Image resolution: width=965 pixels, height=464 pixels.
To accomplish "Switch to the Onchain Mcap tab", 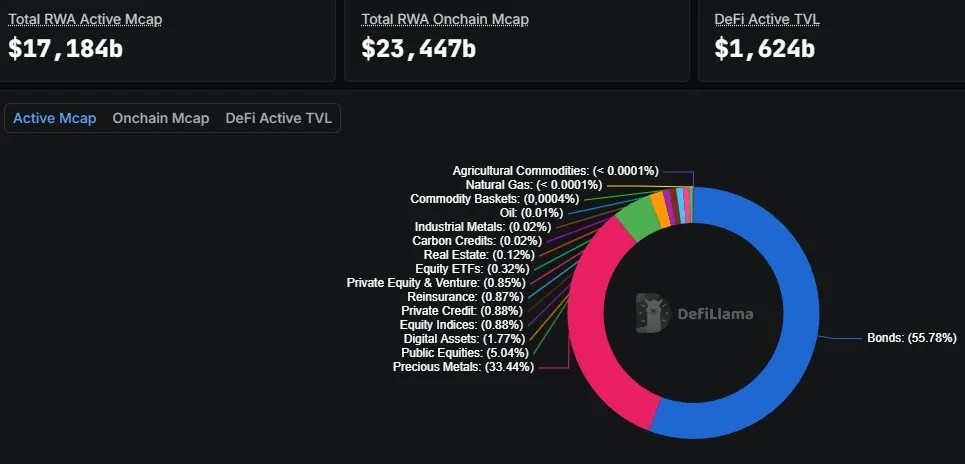I will 161,118.
